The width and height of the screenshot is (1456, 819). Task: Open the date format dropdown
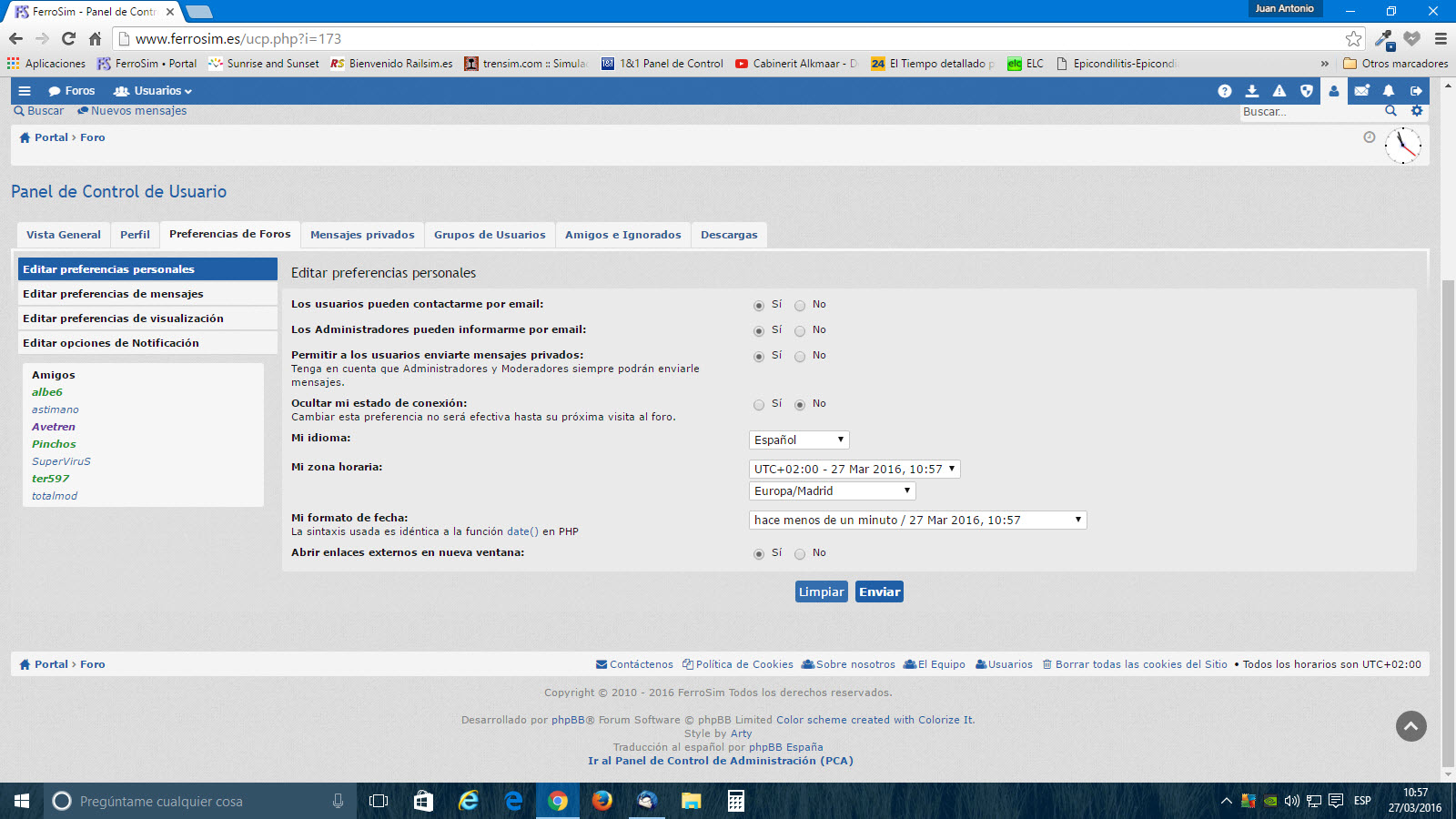pyautogui.click(x=917, y=520)
